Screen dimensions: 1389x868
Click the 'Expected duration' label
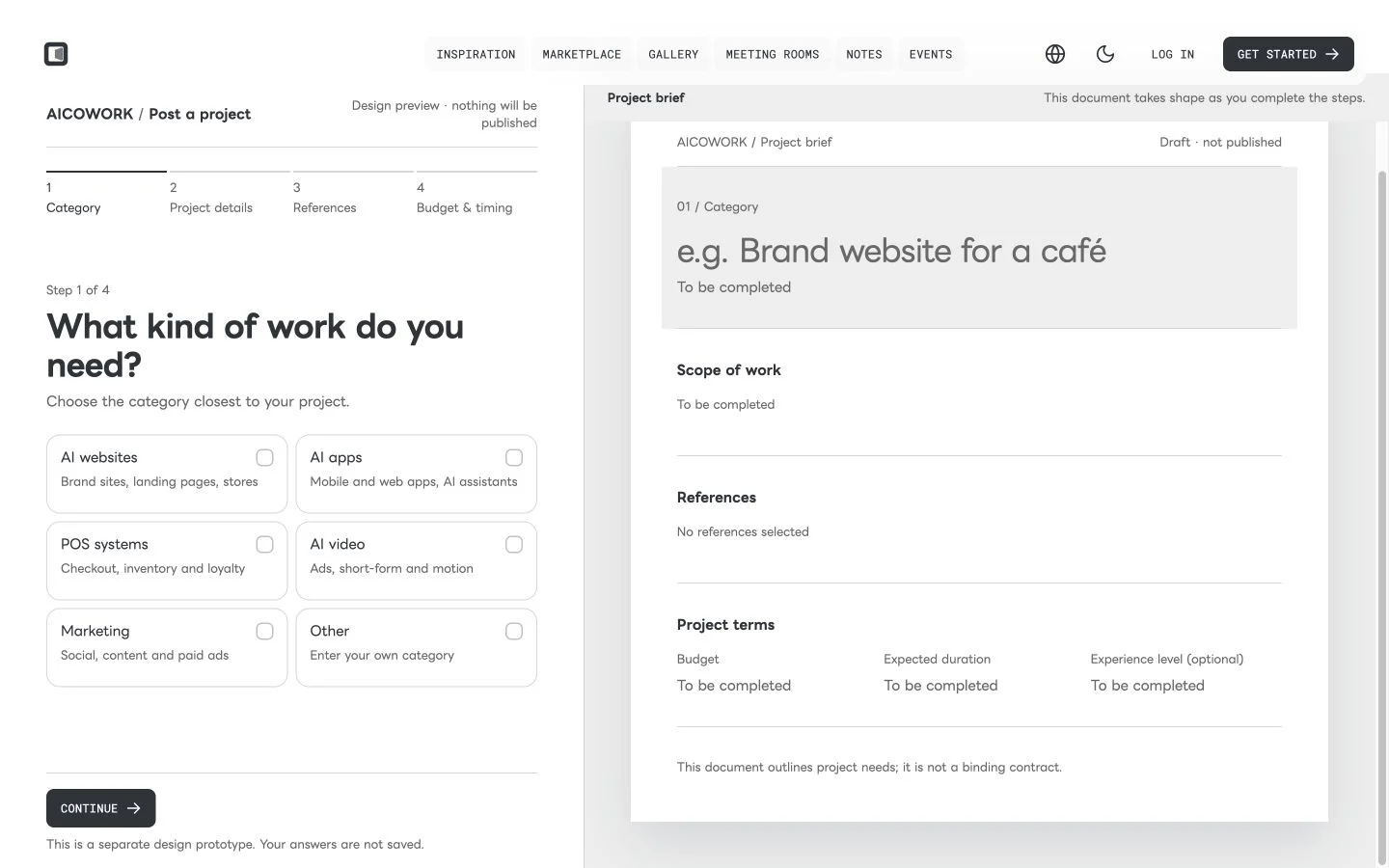(x=937, y=659)
